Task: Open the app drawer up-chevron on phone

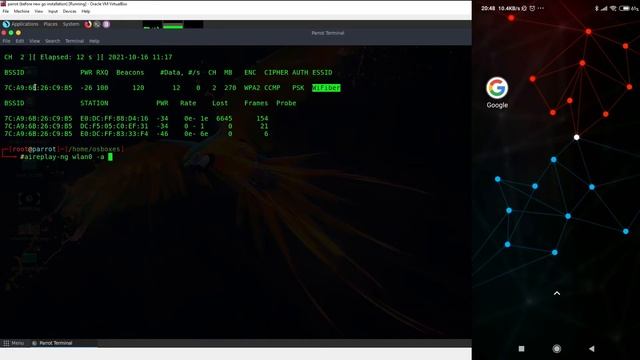Action: pyautogui.click(x=557, y=293)
